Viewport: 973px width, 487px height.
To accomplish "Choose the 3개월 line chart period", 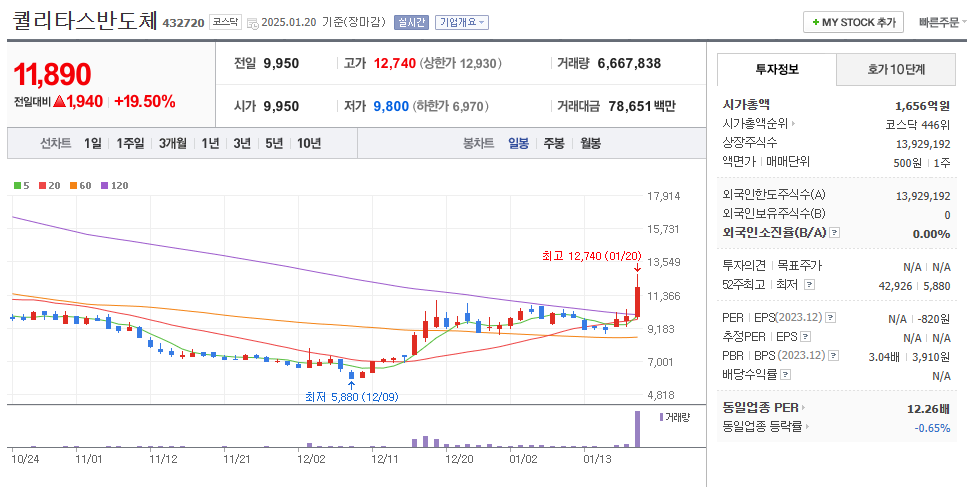I will point(173,143).
